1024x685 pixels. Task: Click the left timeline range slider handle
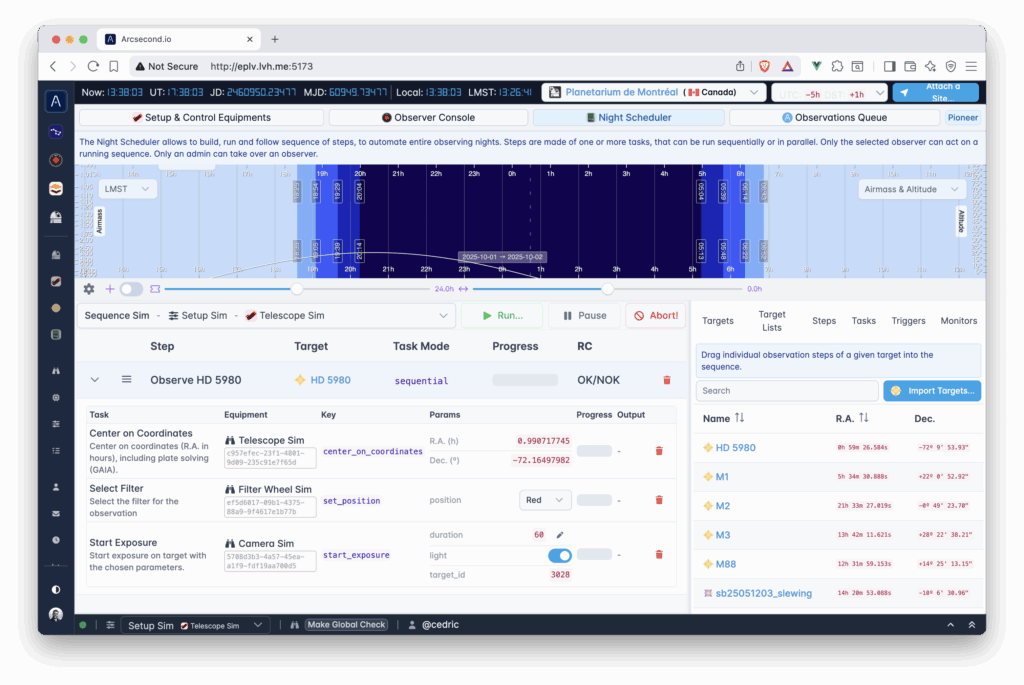click(297, 289)
